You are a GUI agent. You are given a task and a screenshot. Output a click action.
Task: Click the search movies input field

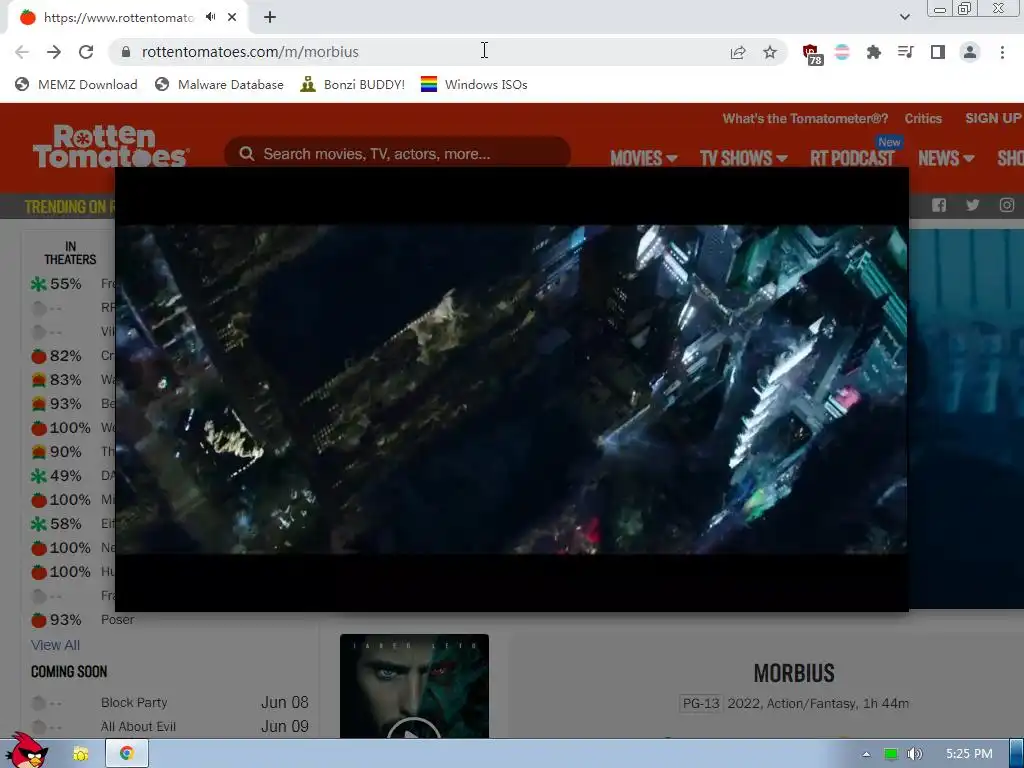point(398,154)
